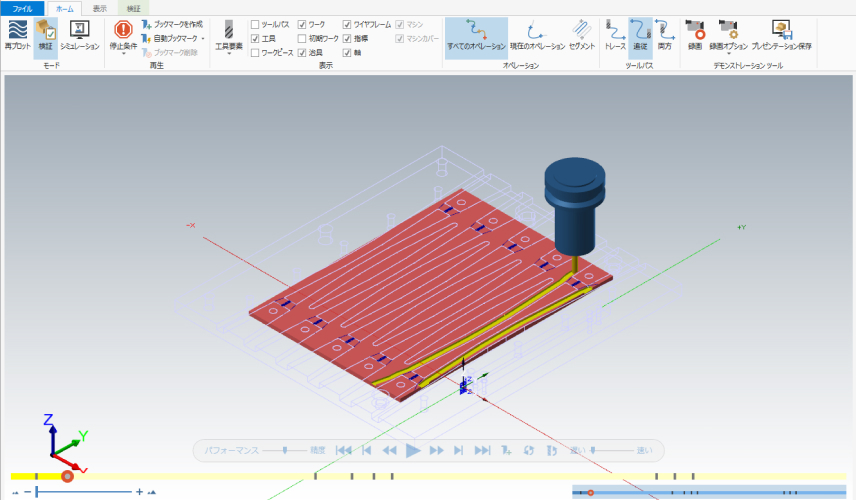Click the 再プロット (replot) icon

tap(16, 30)
